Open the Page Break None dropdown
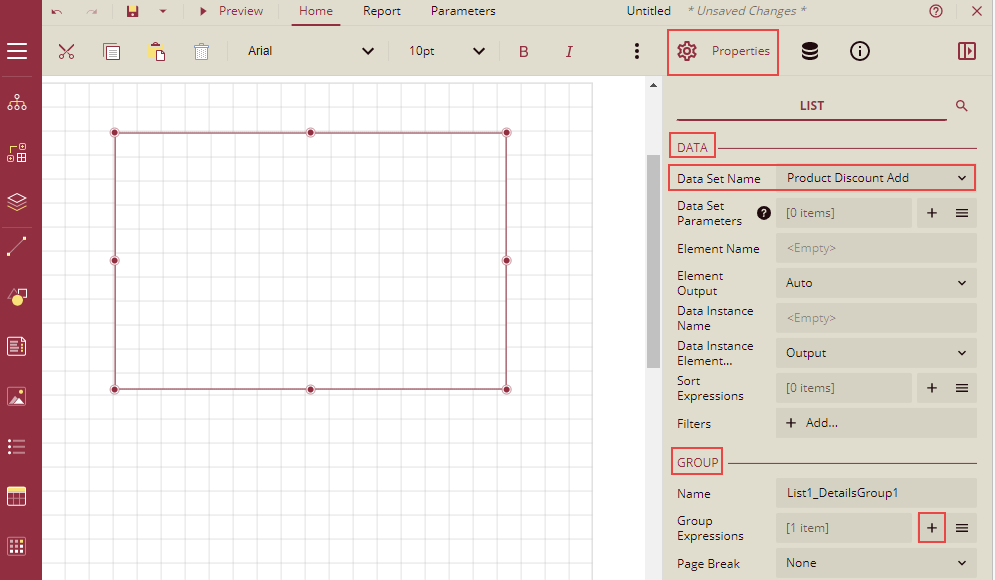This screenshot has width=995, height=580. (x=876, y=563)
